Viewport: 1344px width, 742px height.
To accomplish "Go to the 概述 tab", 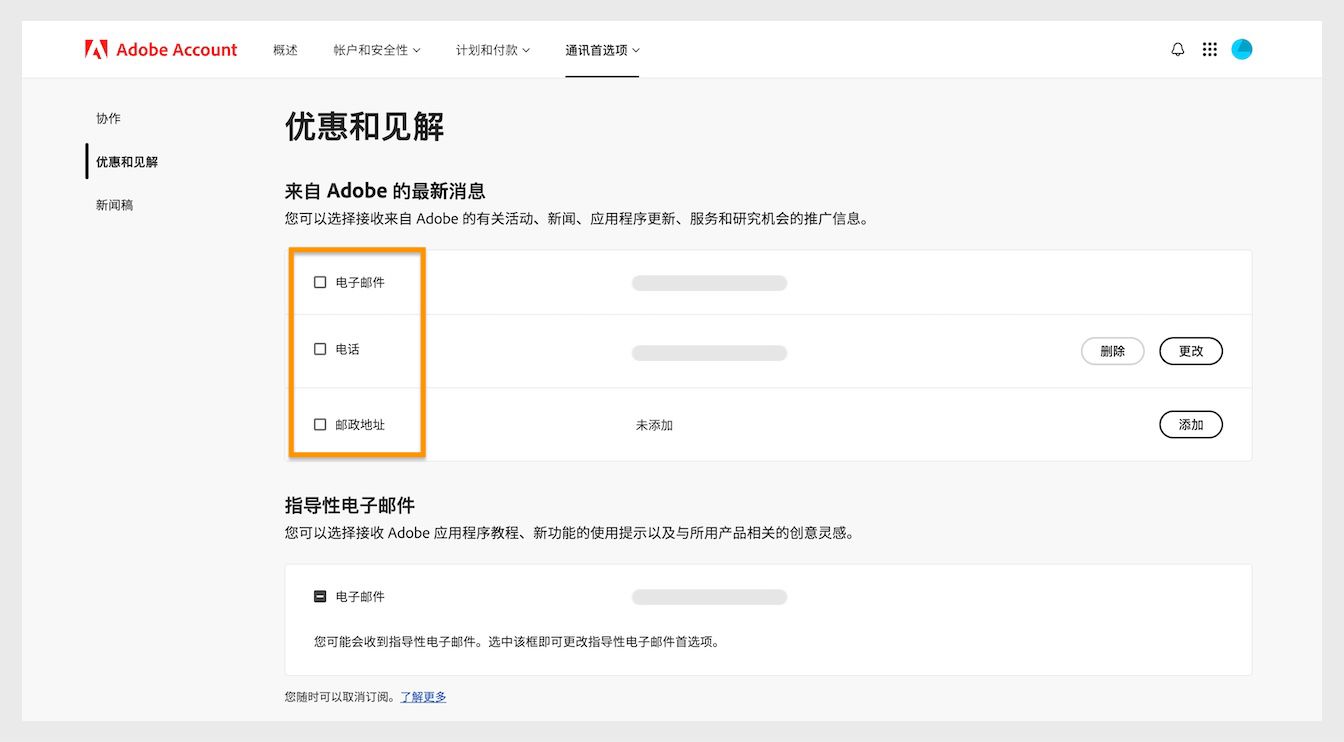I will coord(285,48).
